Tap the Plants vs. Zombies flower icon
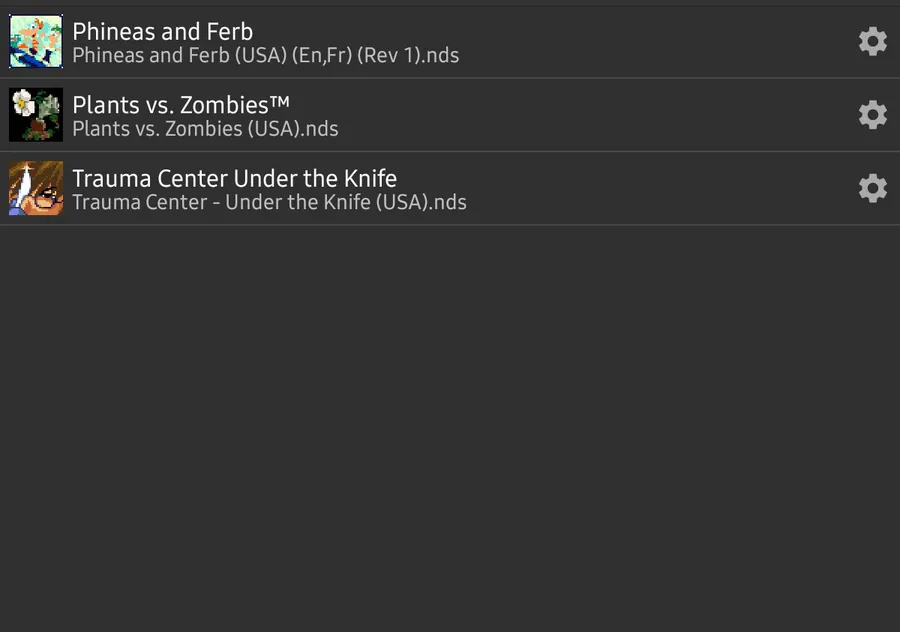This screenshot has width=900, height=632. click(36, 115)
